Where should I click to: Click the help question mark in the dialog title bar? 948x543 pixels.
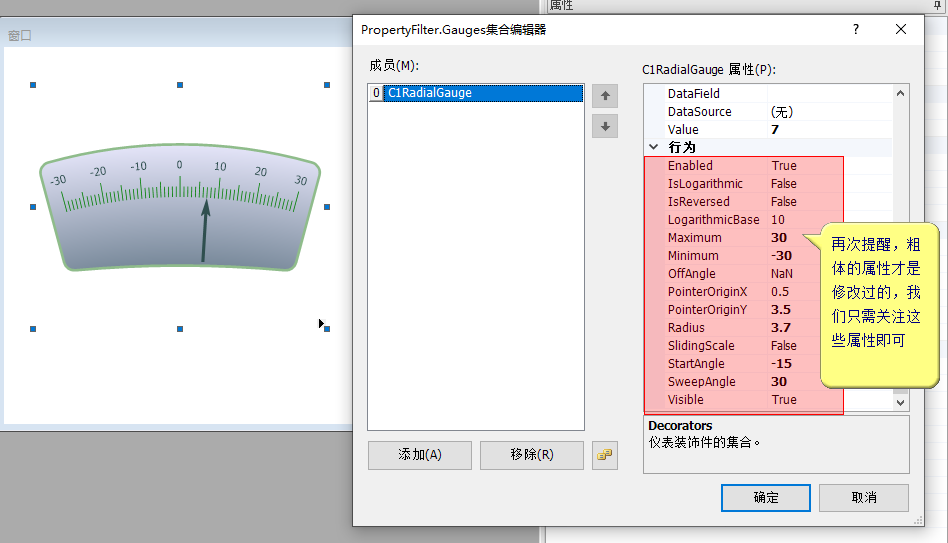(x=856, y=30)
